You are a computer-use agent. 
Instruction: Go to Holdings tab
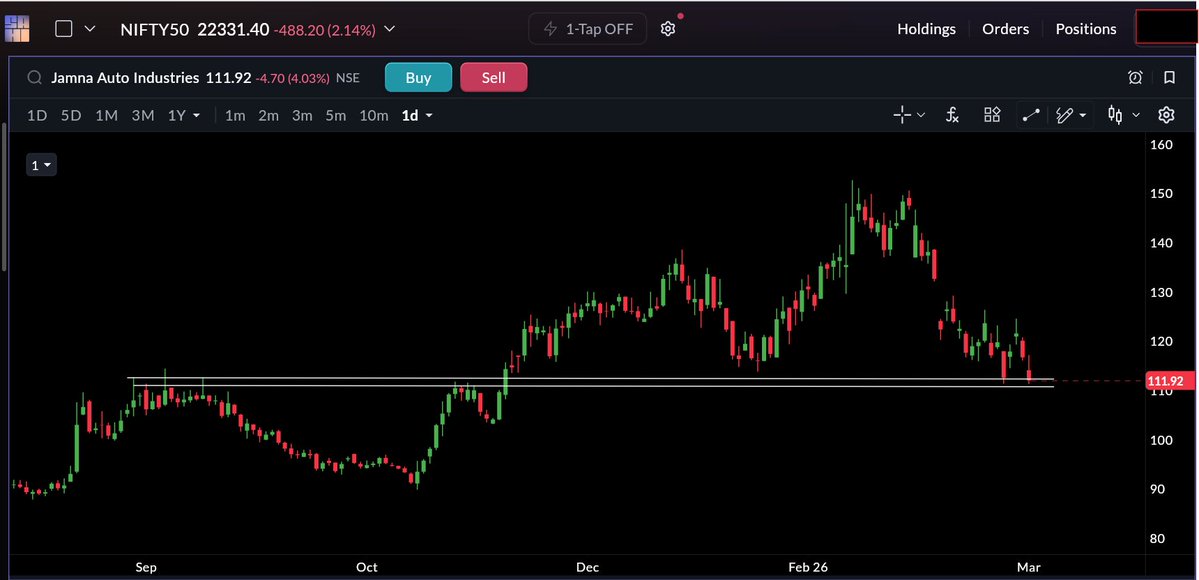point(926,29)
